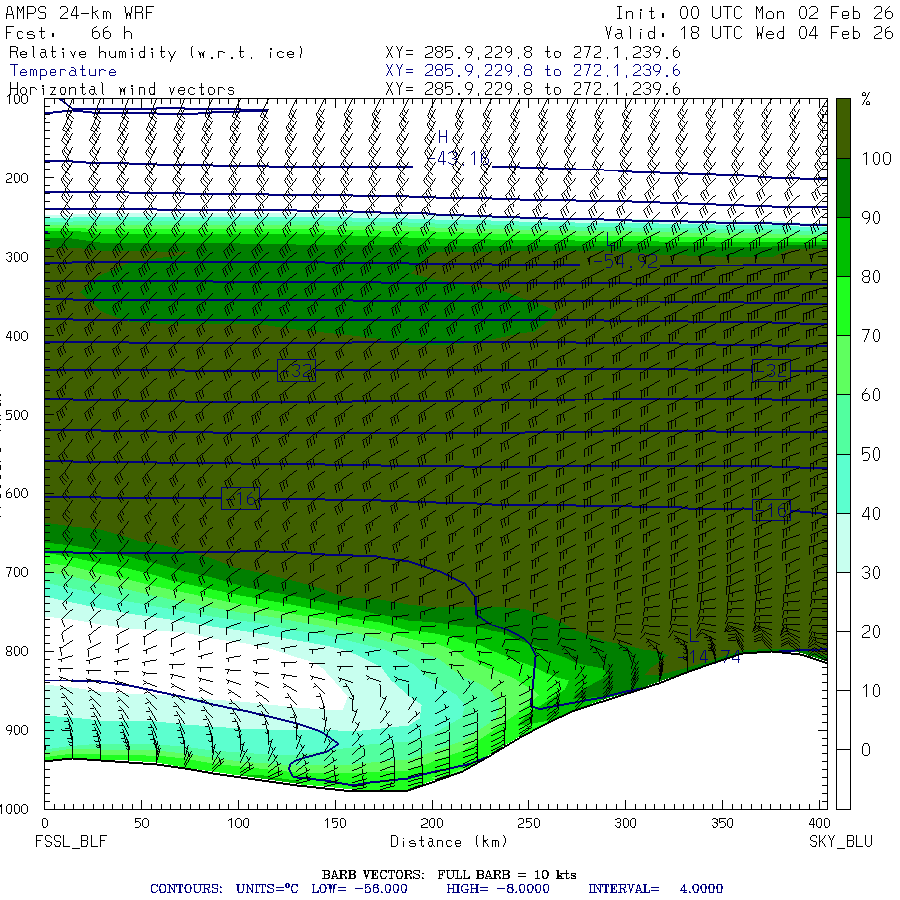The height and width of the screenshot is (900, 900).
Task: Click the 100 tick on pressure axis
Action: click(x=17, y=99)
